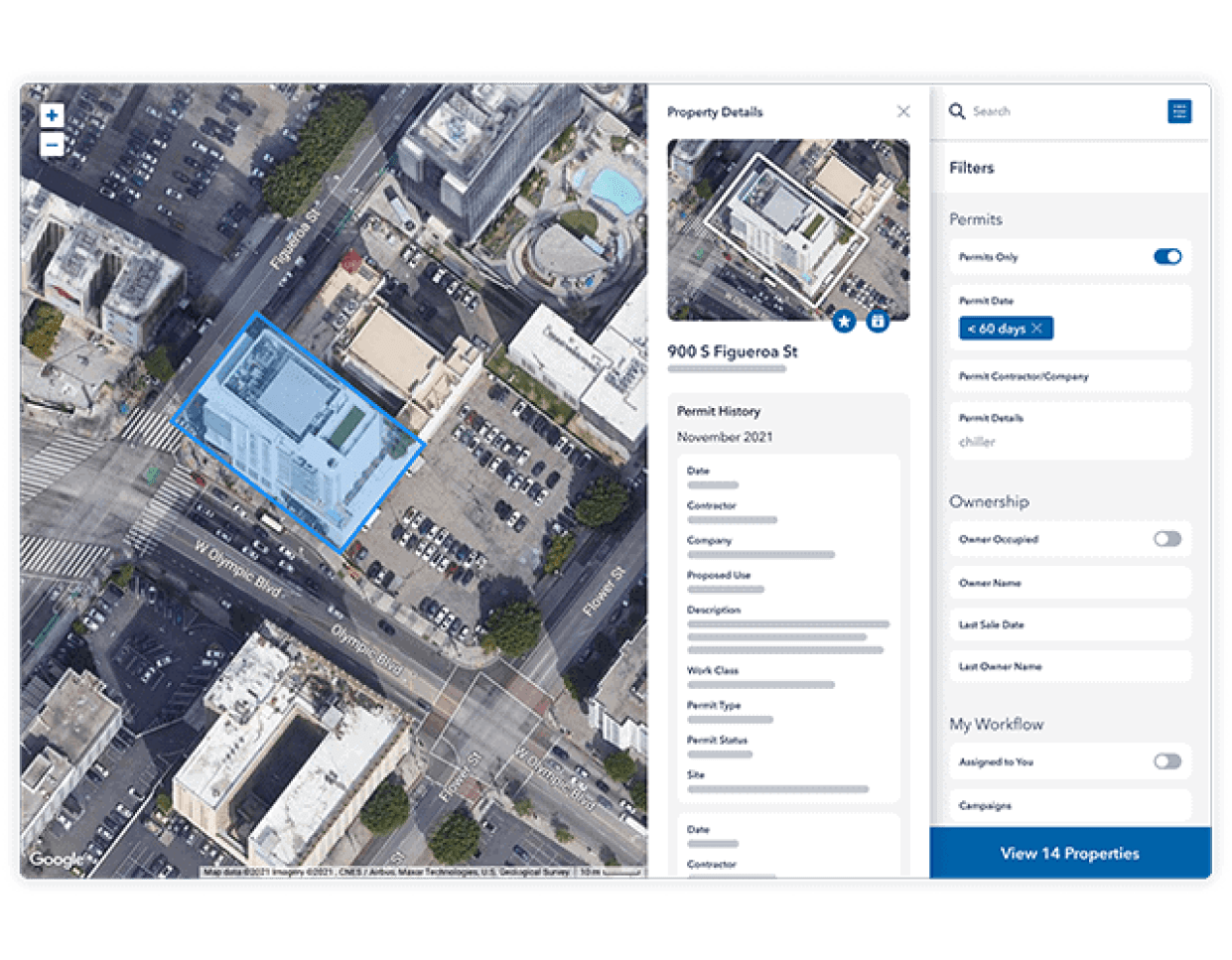Click the search magnifier icon
This screenshot has width=1232, height=960.
point(956,111)
